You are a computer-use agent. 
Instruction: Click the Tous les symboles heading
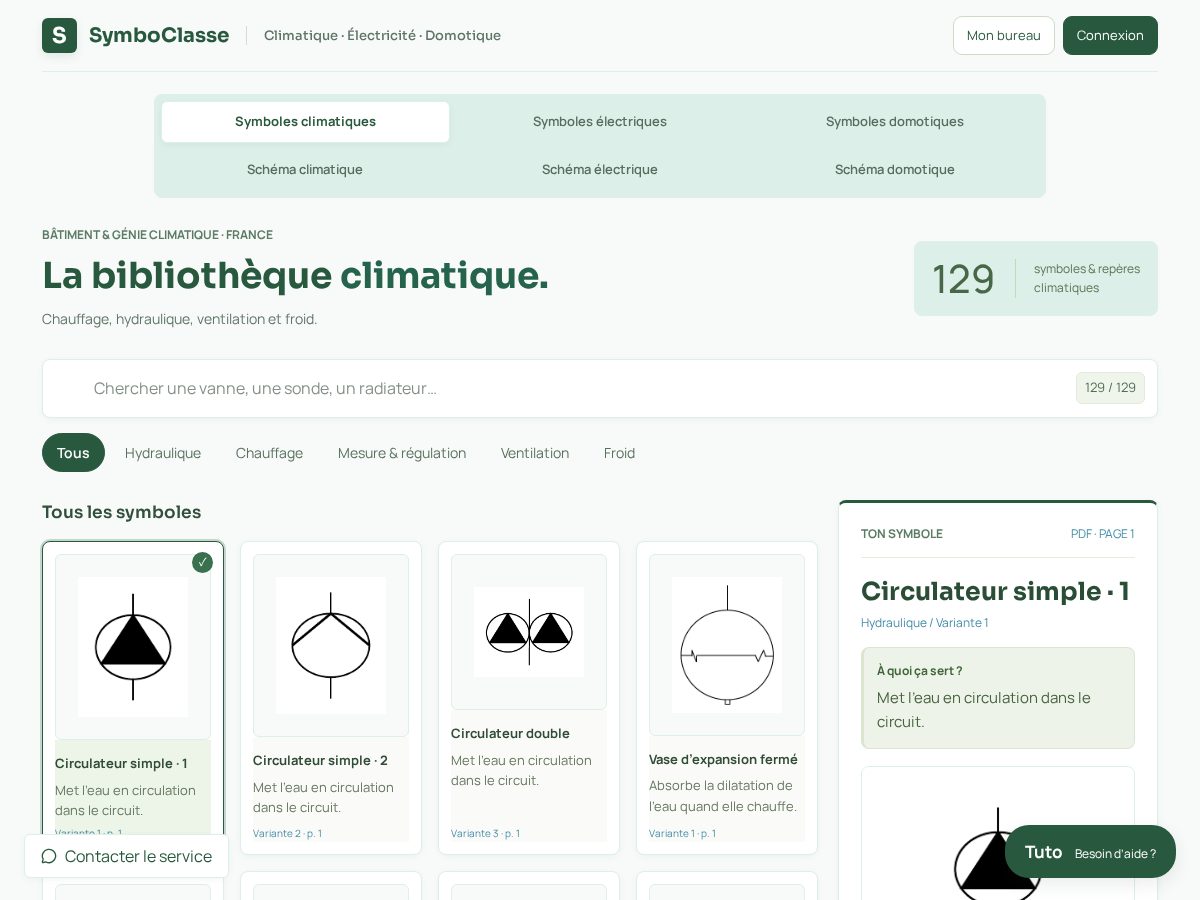[x=121, y=512]
